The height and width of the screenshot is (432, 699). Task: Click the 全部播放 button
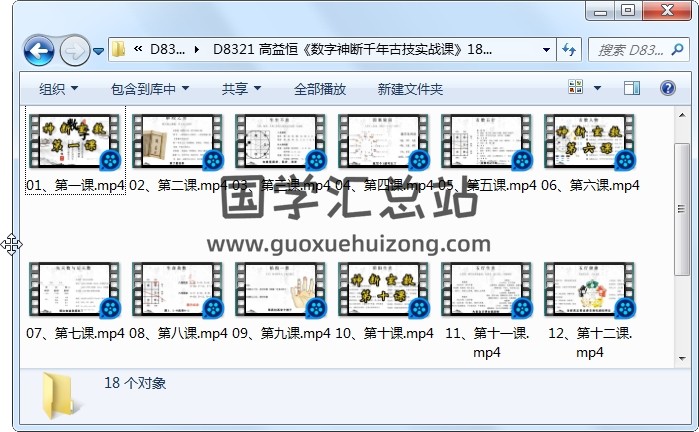[x=319, y=89]
